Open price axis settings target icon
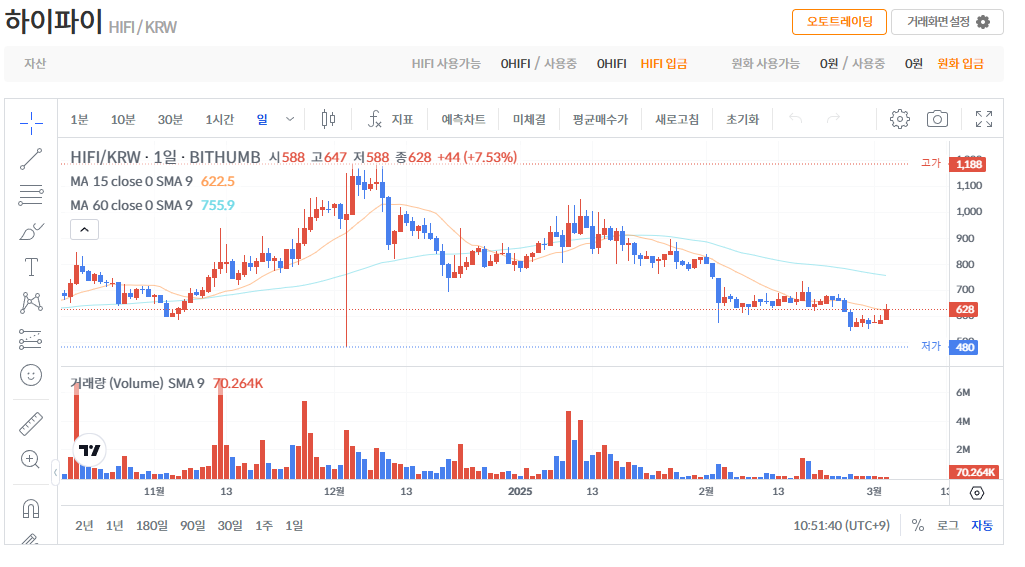1025x567 pixels. (977, 493)
